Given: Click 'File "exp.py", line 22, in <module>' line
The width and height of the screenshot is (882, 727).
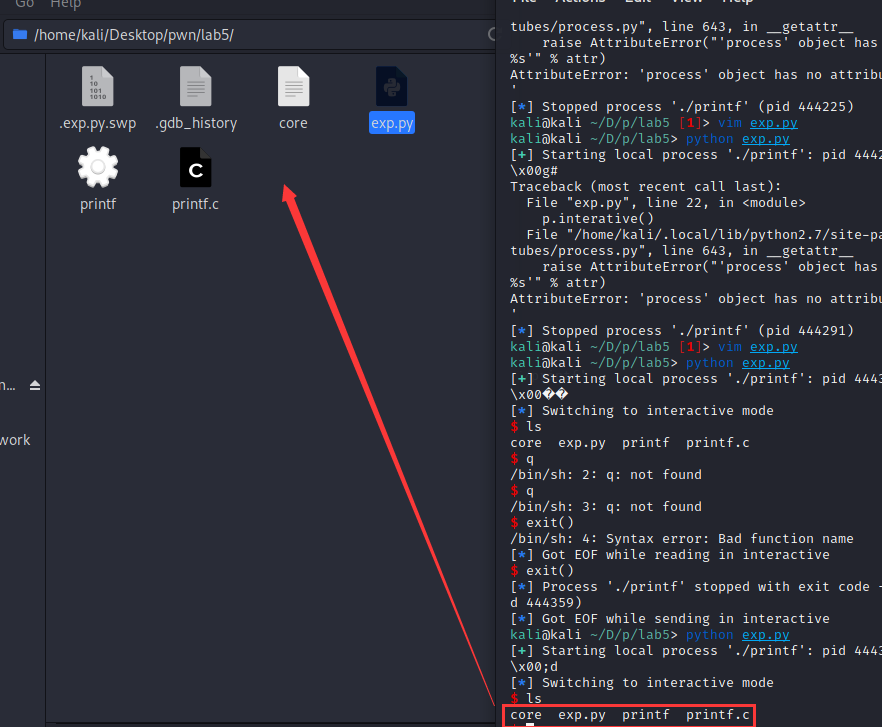Looking at the screenshot, I should [x=666, y=203].
